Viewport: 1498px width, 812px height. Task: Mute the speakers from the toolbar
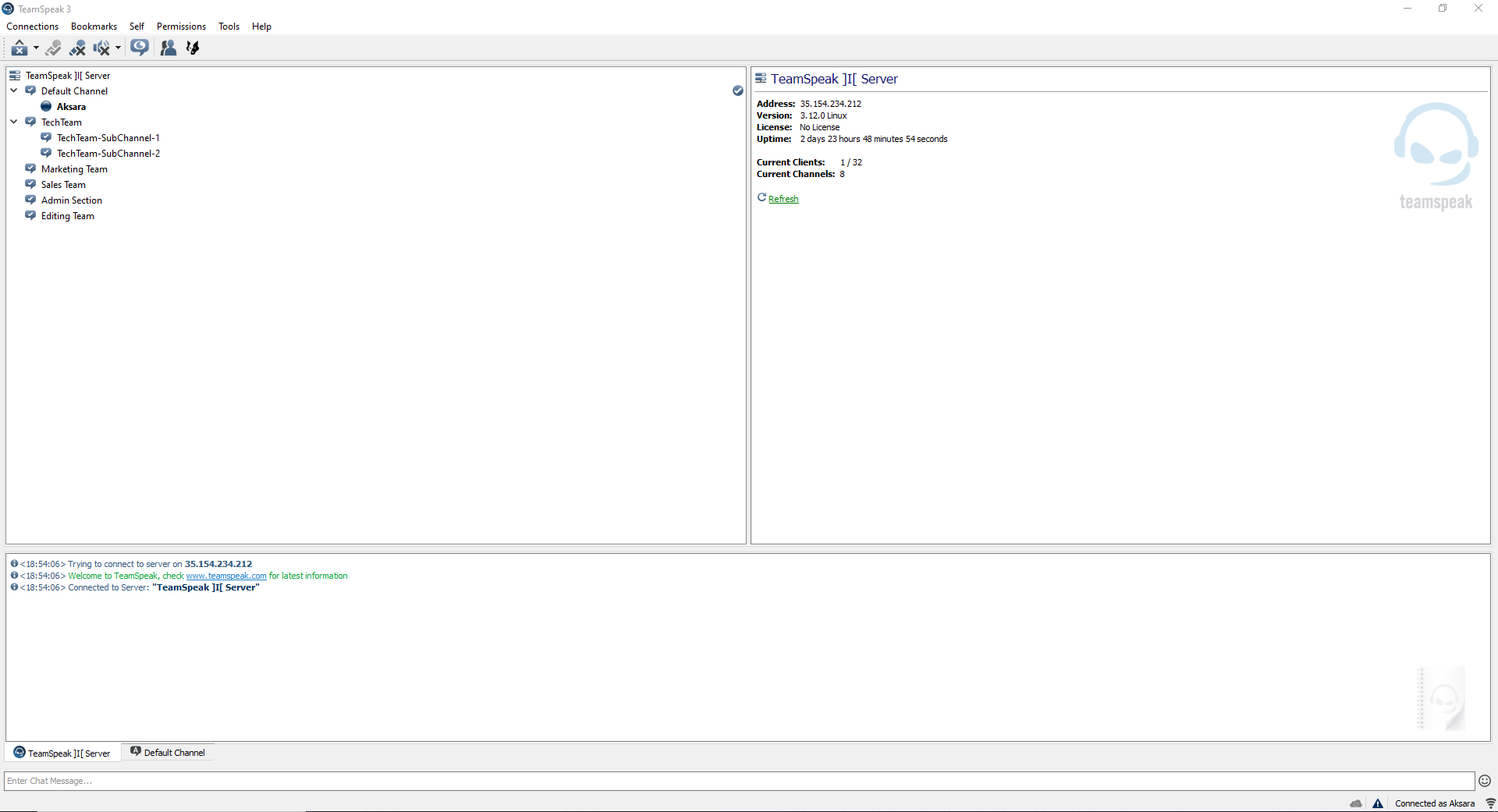[101, 48]
